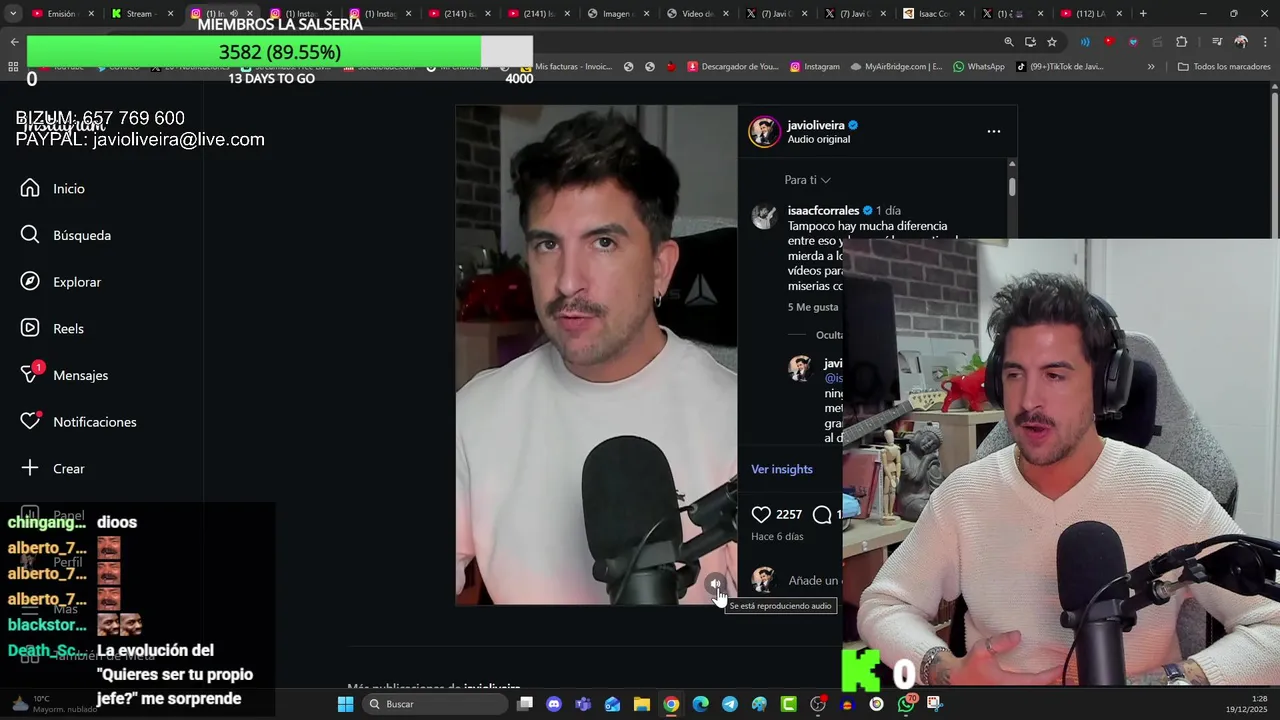Go back with Chrome back arrow

click(x=14, y=42)
